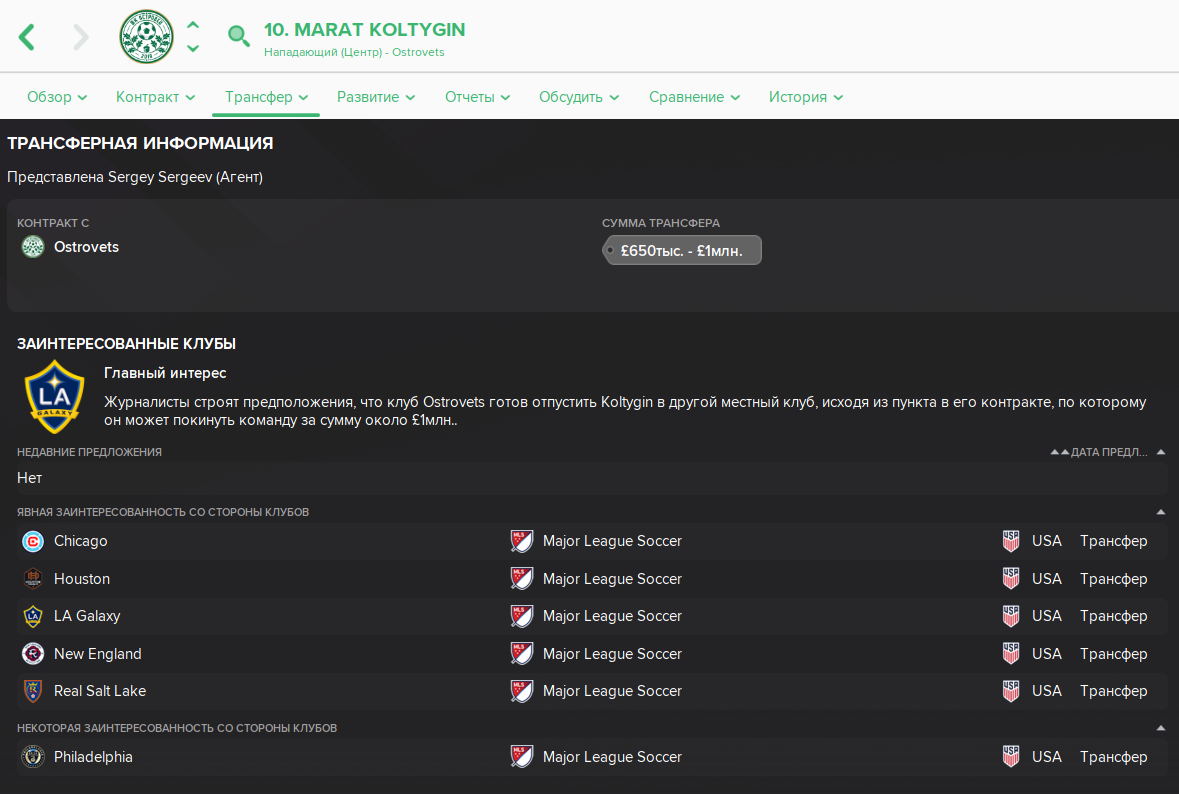Click the Chicago club logo

[x=33, y=541]
